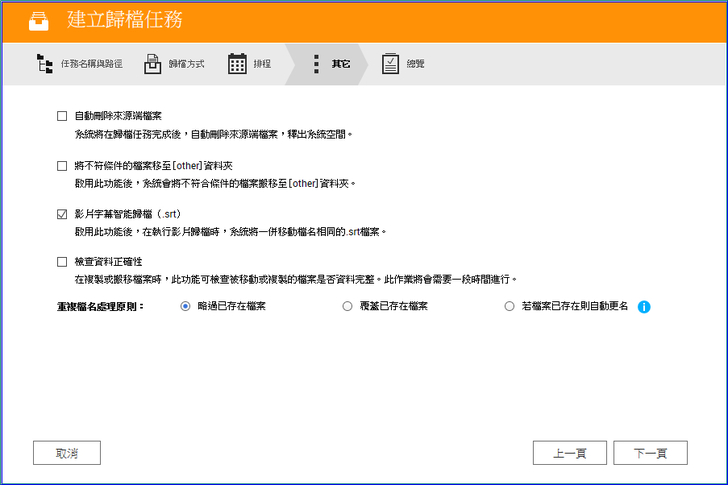Click description text under 檢查資料正確性
728x485 pixels.
pos(296,279)
